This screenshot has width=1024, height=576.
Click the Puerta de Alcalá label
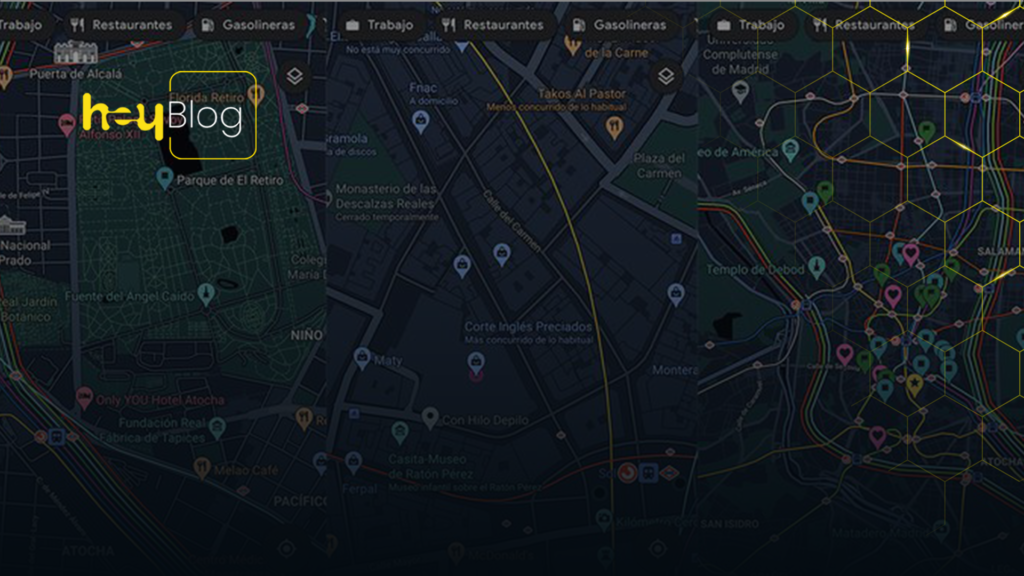(x=75, y=74)
